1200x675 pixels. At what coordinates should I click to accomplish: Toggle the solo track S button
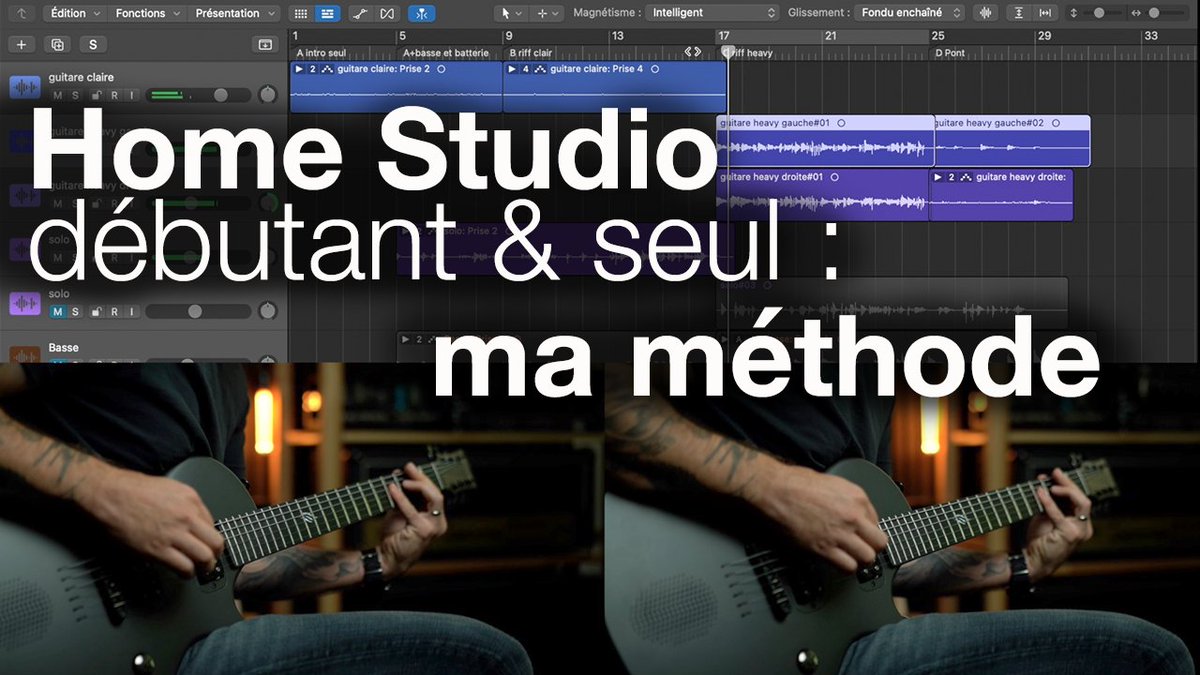point(75,312)
